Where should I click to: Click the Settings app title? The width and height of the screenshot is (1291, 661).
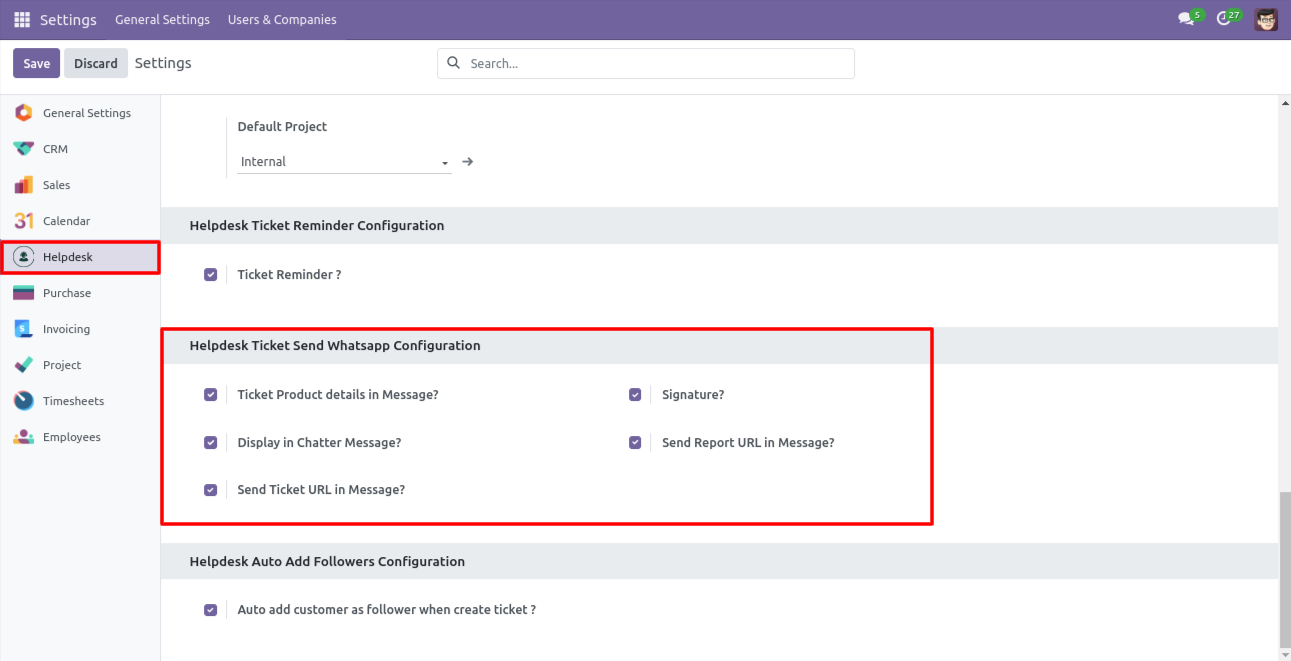(x=68, y=19)
